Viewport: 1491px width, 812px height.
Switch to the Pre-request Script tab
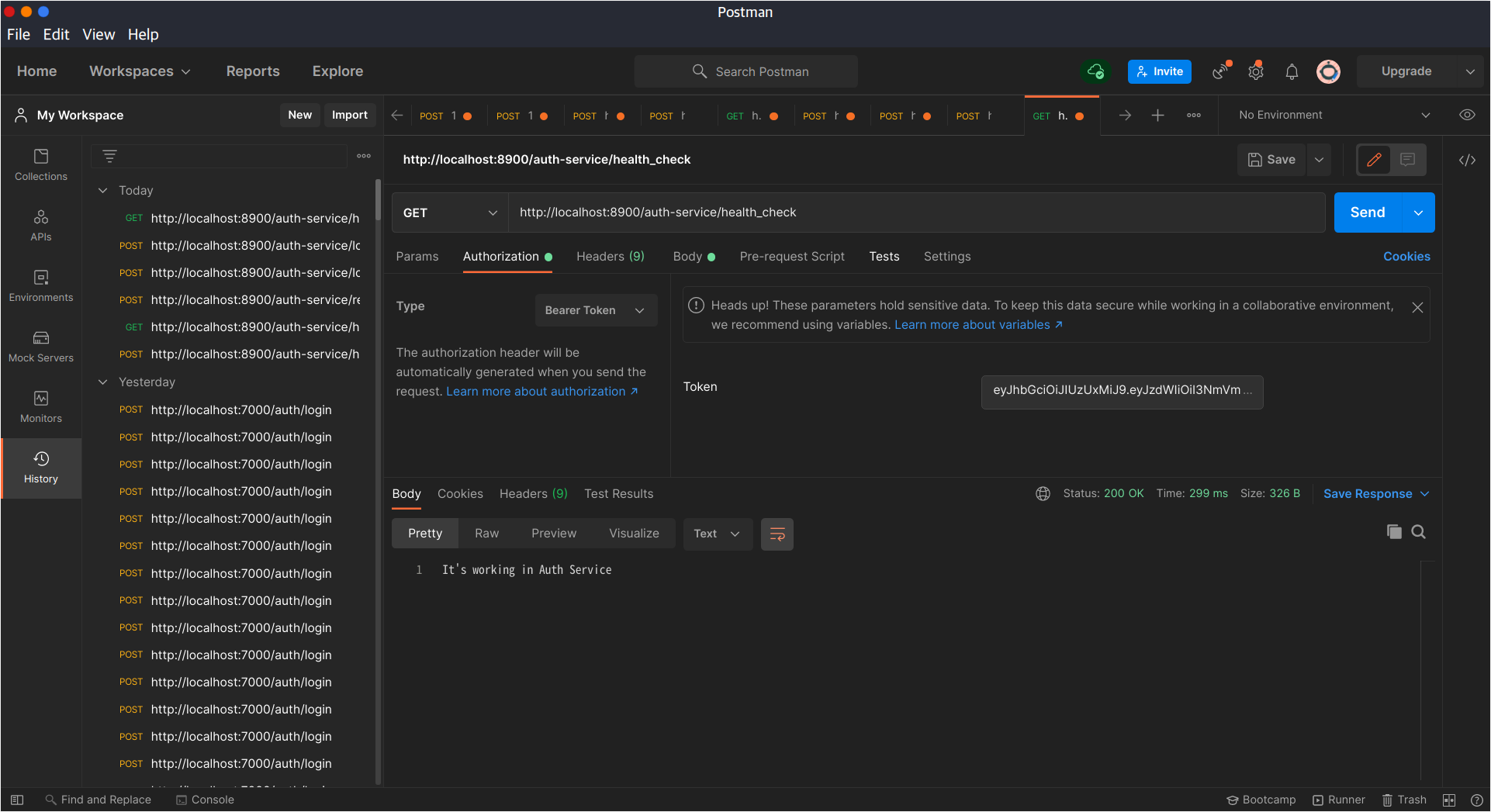(792, 257)
